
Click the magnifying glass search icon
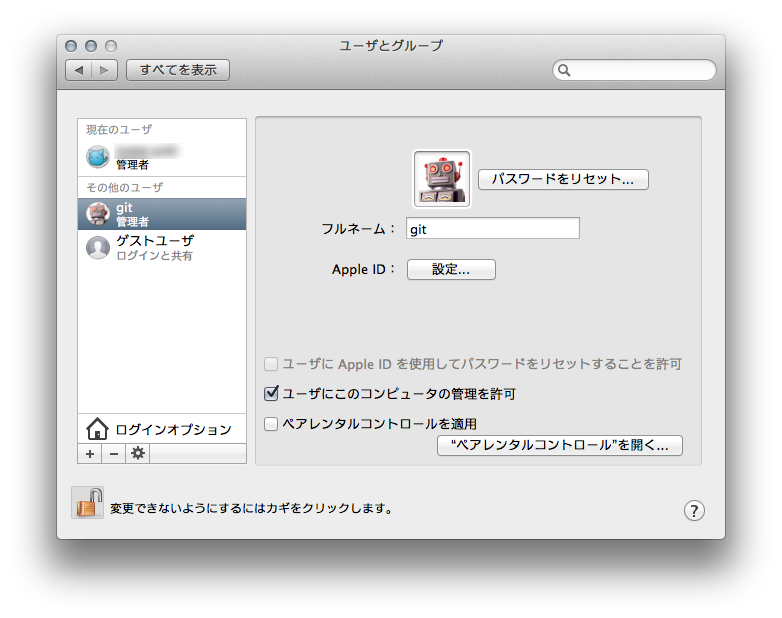tap(565, 71)
